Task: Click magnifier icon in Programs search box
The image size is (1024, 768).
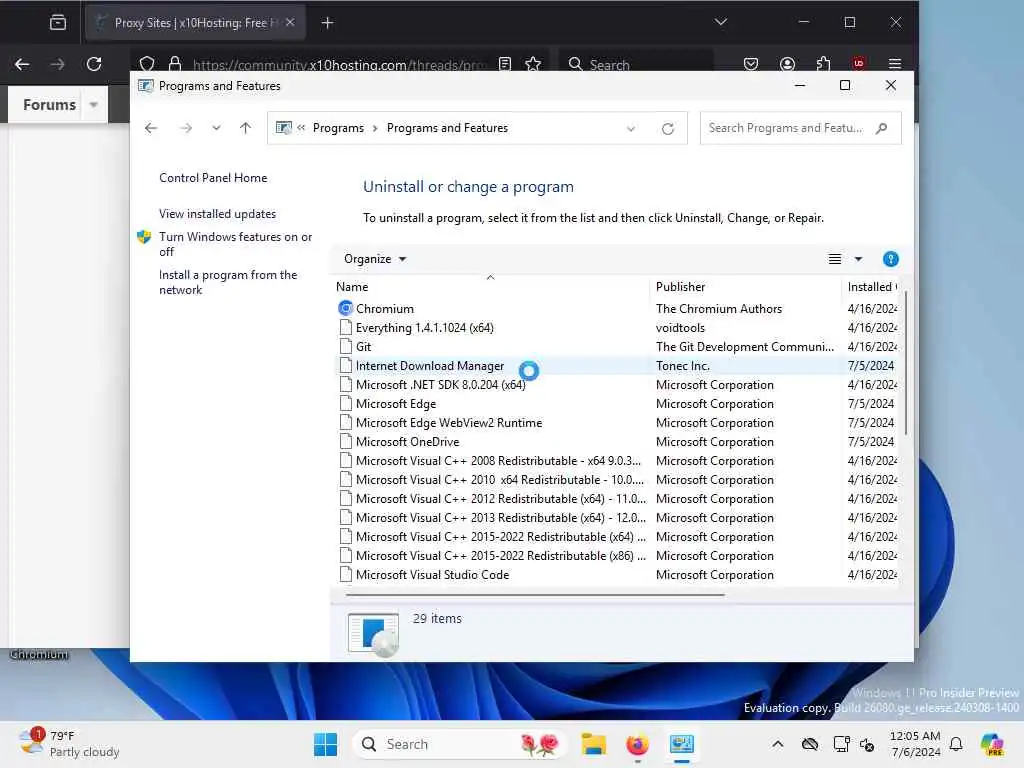Action: [x=882, y=128]
